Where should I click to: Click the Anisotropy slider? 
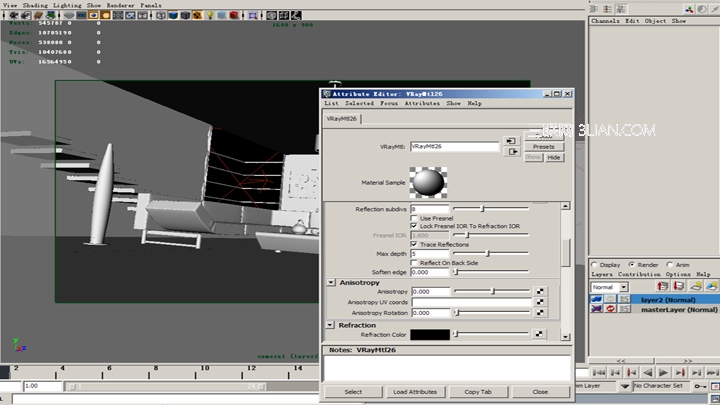[492, 291]
